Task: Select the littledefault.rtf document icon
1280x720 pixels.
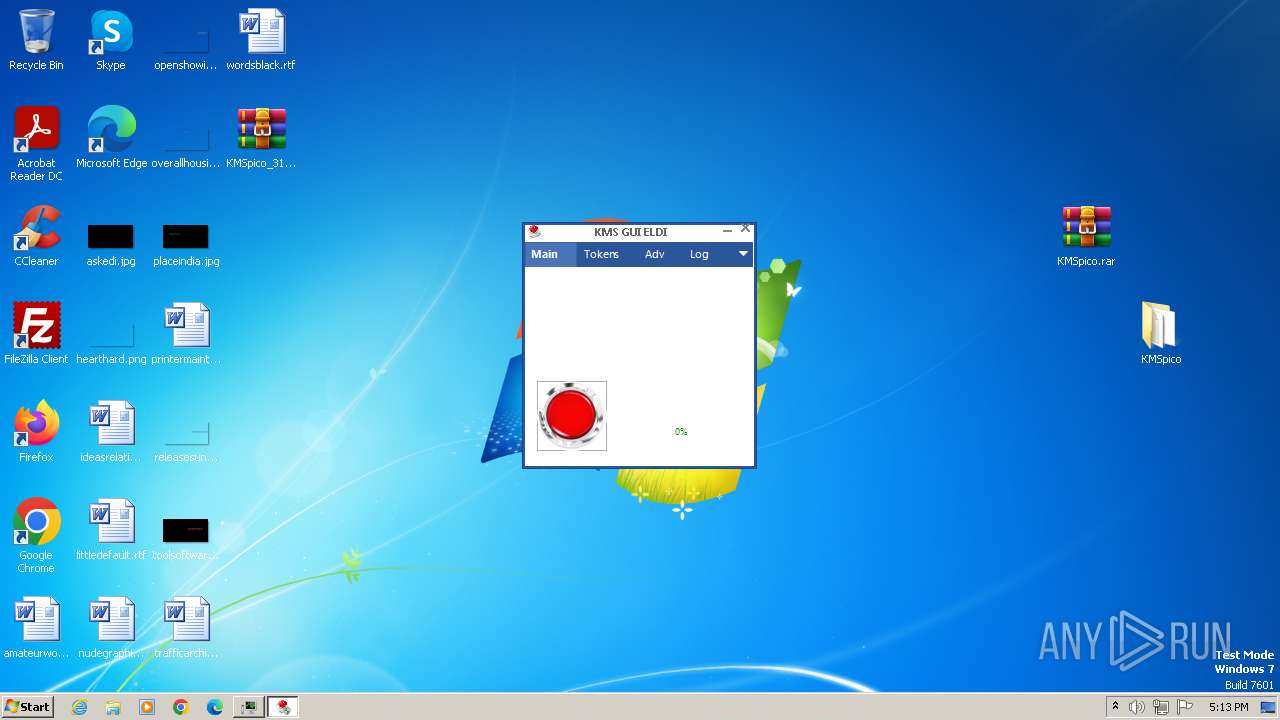Action: pos(111,530)
